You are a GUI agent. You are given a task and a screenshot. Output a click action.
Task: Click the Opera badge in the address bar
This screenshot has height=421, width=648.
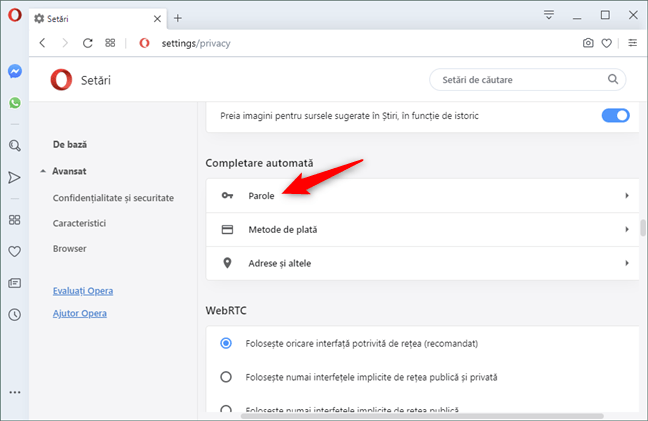pyautogui.click(x=144, y=43)
